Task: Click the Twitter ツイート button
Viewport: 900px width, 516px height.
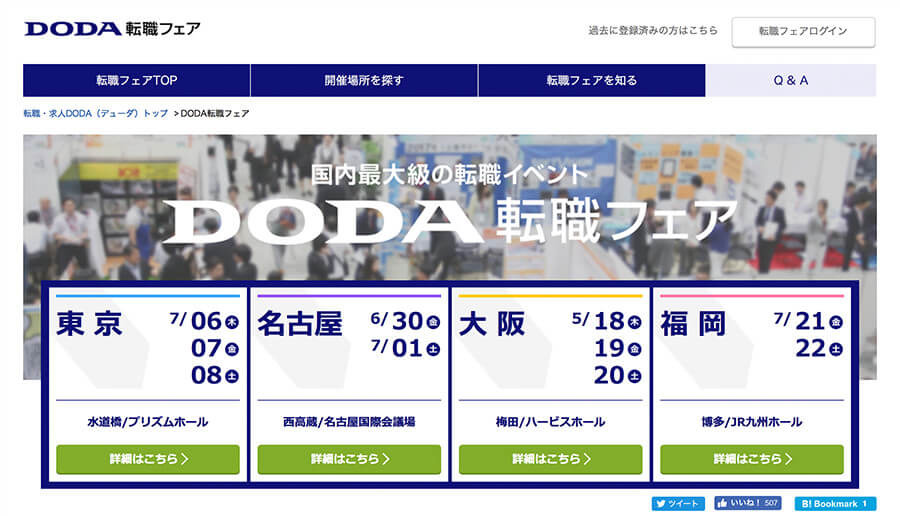Action: (x=678, y=504)
